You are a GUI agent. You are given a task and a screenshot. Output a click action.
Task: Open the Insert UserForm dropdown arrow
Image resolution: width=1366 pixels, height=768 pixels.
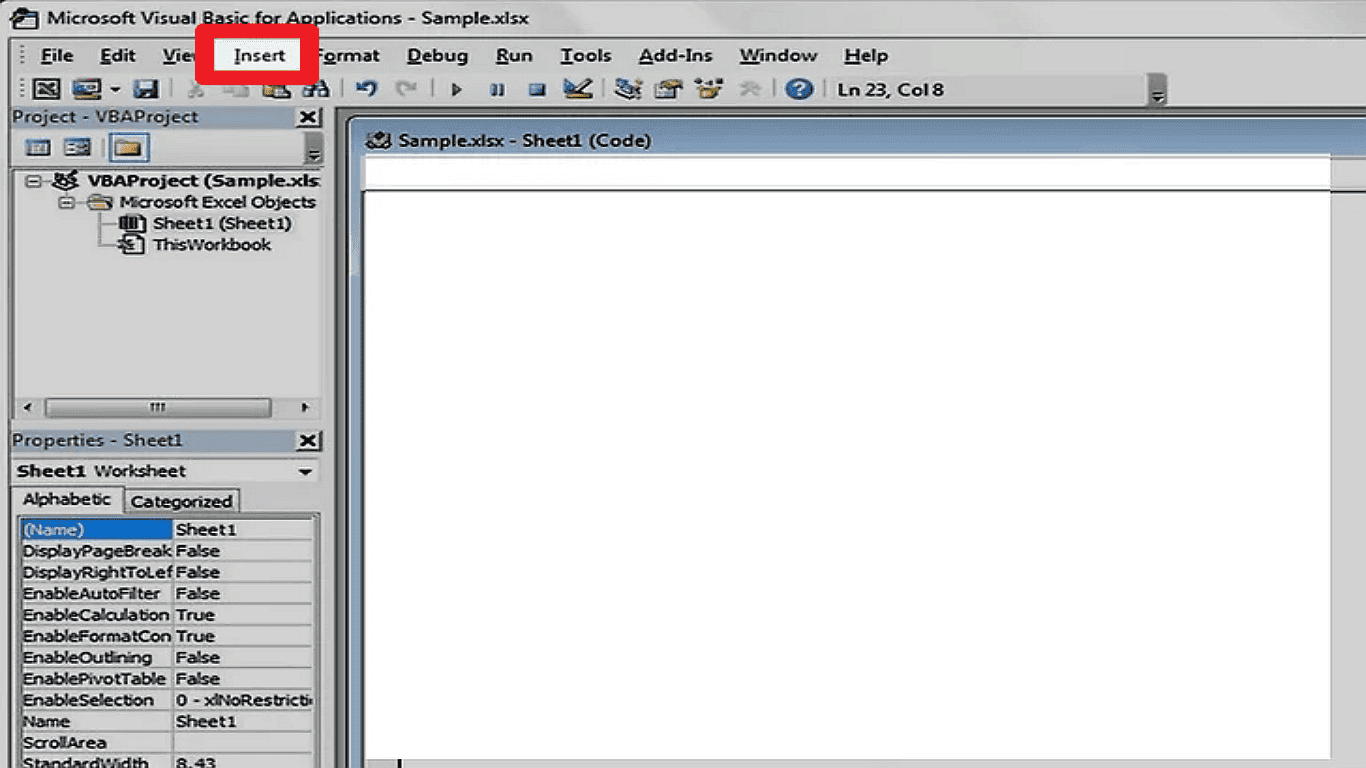click(x=114, y=89)
